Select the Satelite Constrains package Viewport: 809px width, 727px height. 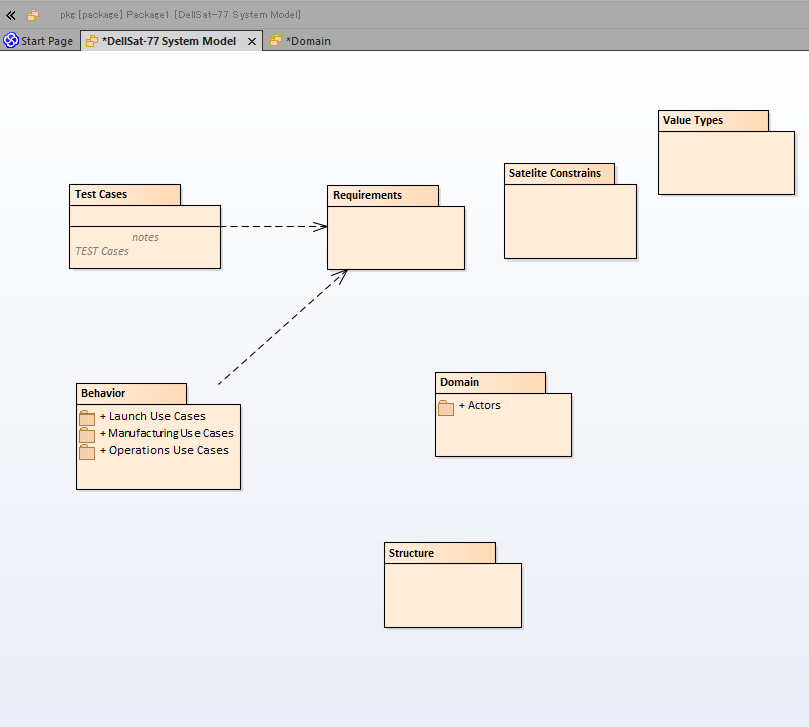coord(570,211)
